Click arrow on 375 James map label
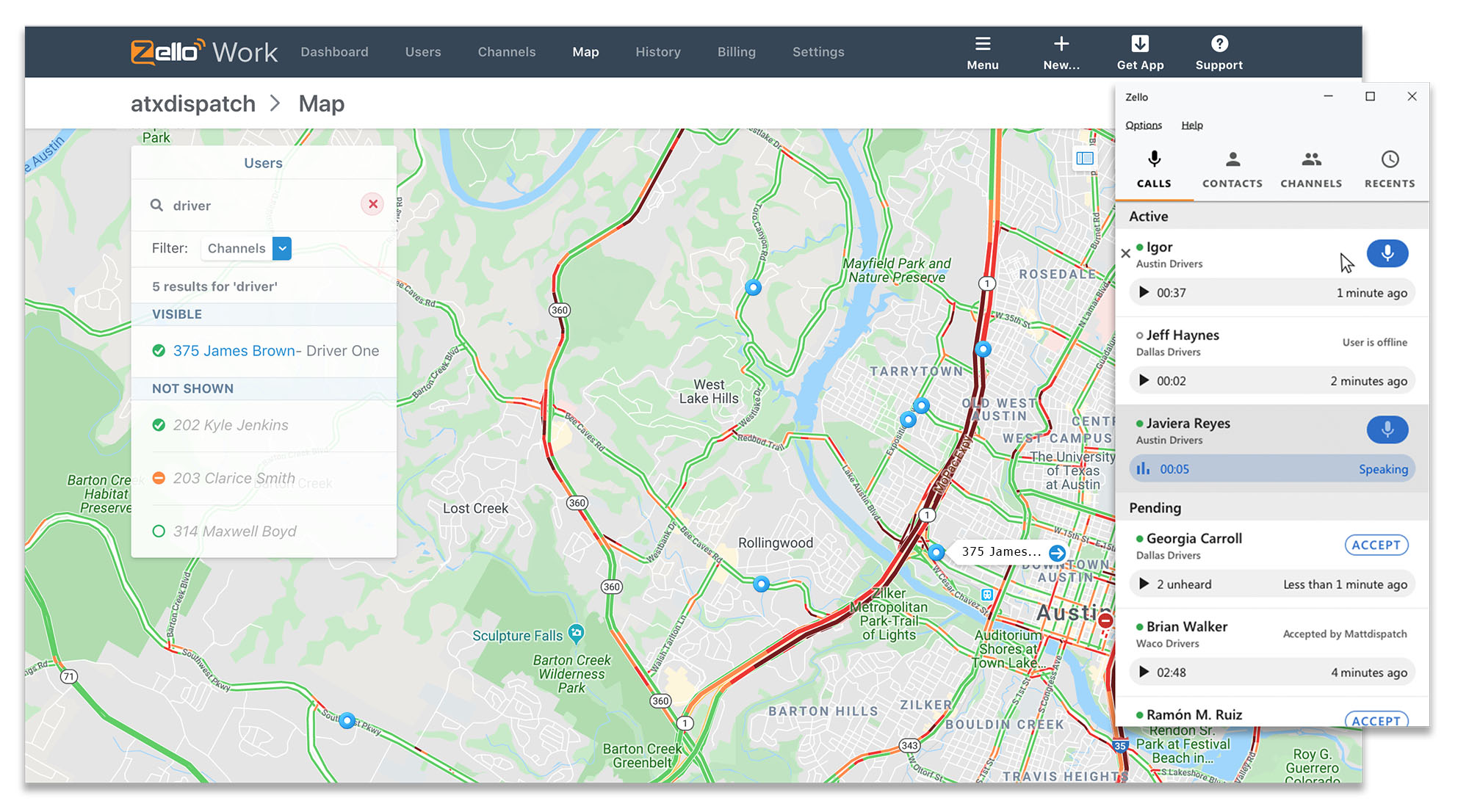 1057,553
